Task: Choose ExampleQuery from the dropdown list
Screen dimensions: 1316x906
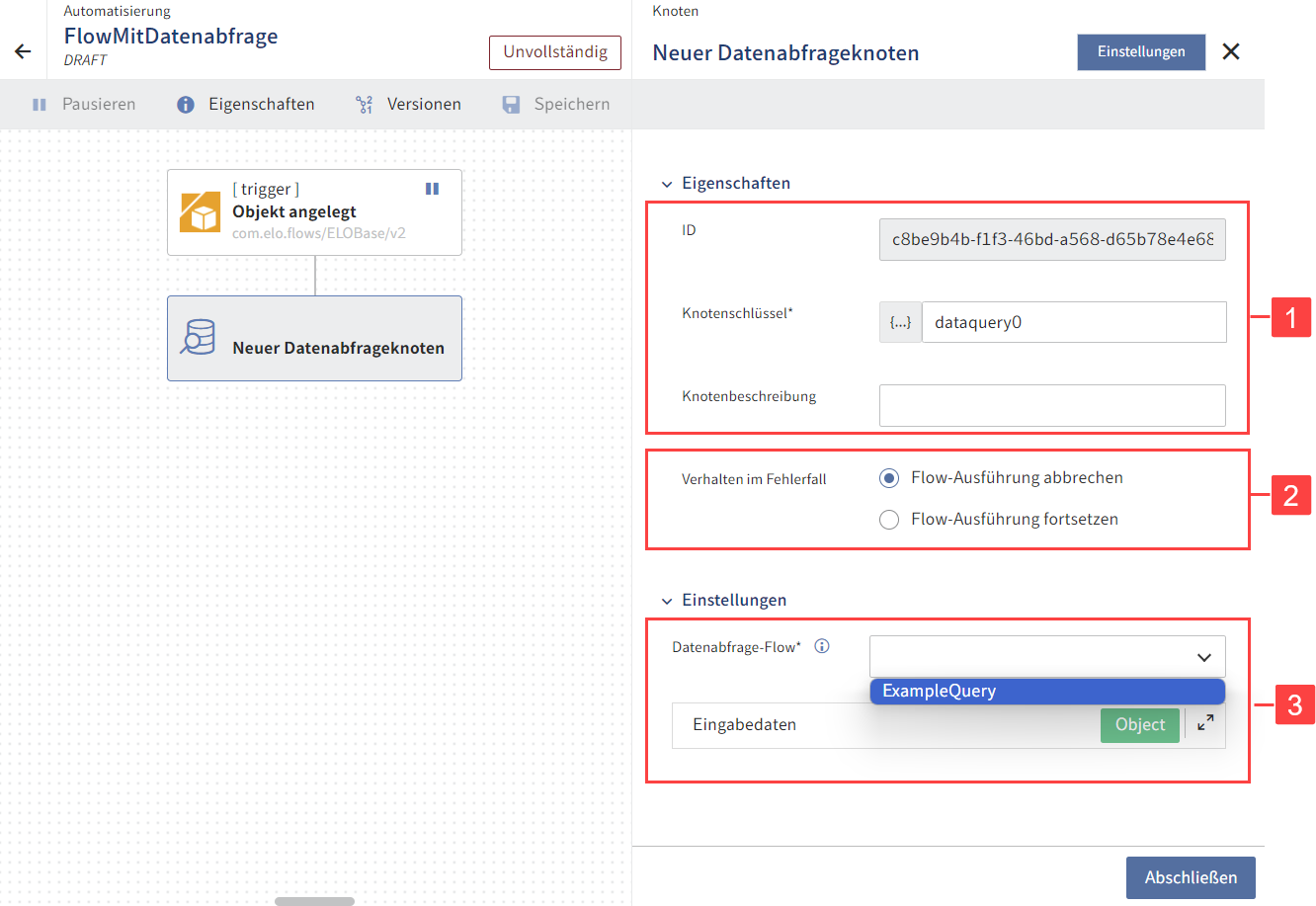Action: 1047,691
